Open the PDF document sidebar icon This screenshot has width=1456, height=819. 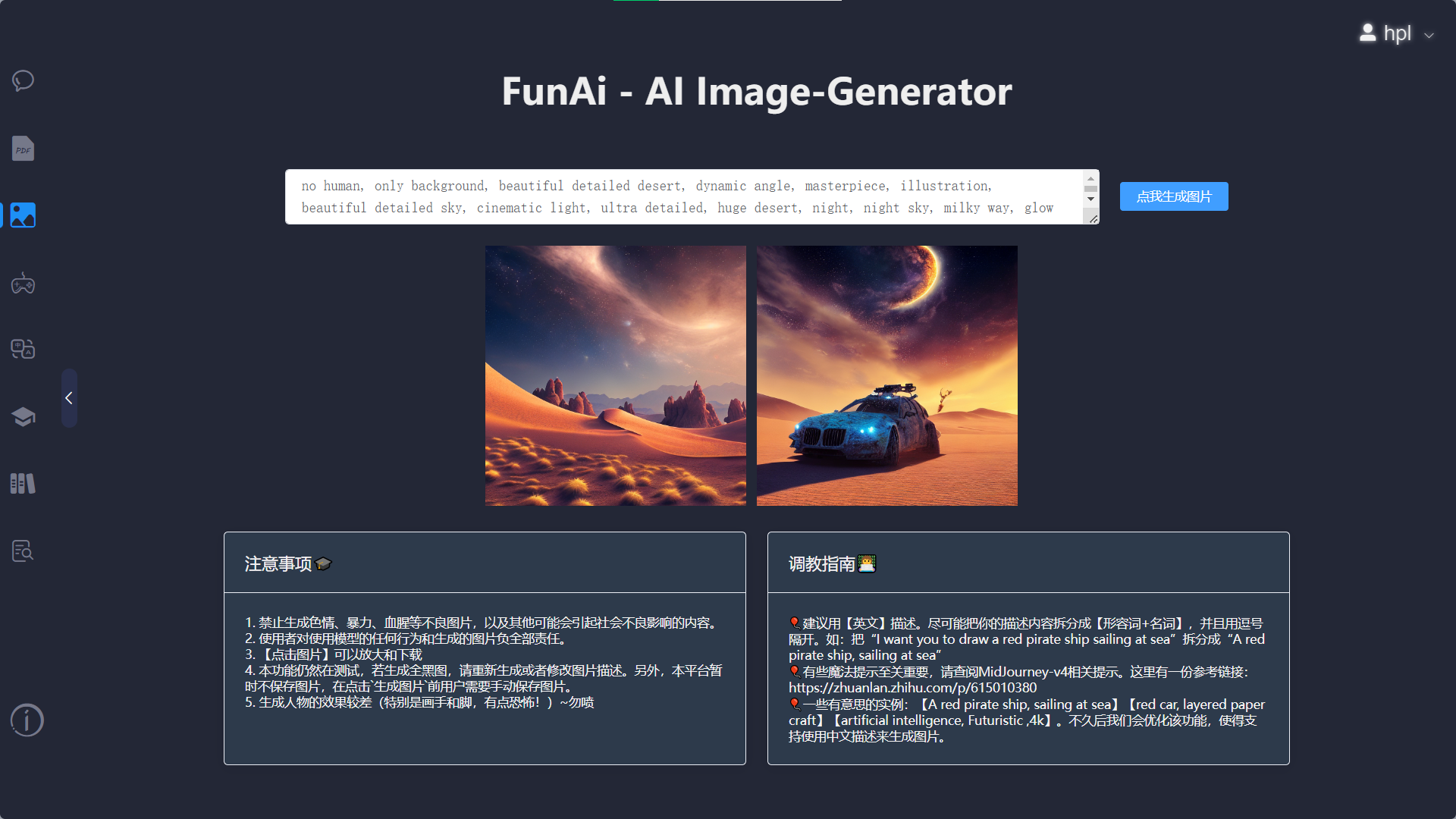point(23,149)
